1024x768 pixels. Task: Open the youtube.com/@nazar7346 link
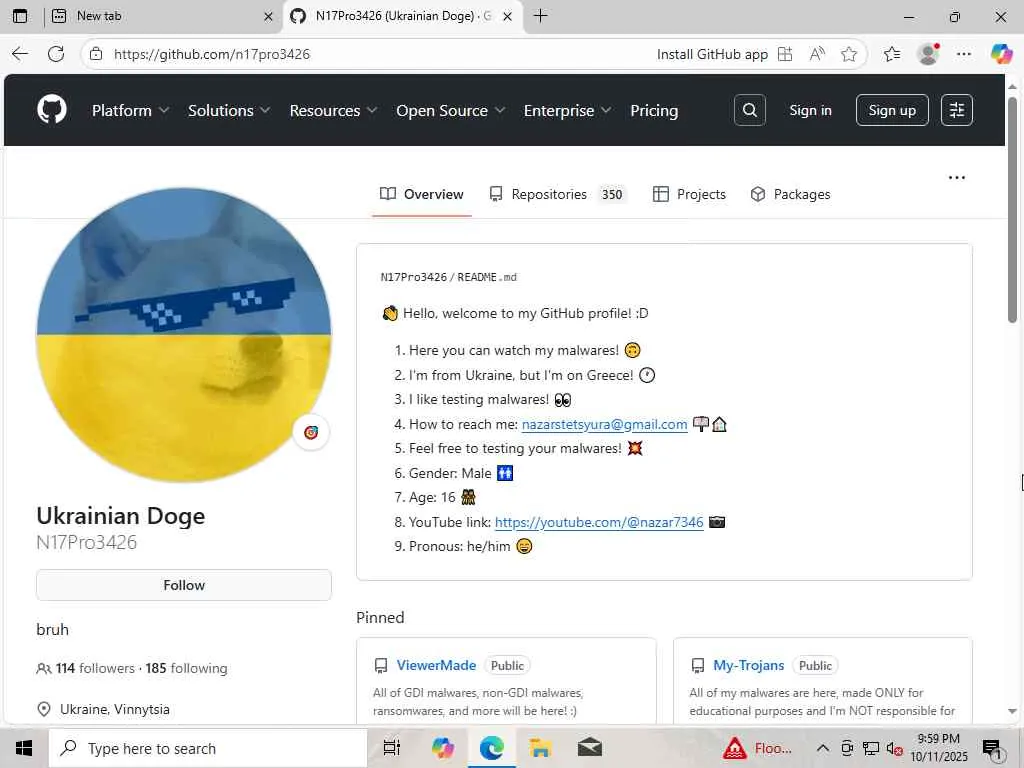[x=599, y=522]
